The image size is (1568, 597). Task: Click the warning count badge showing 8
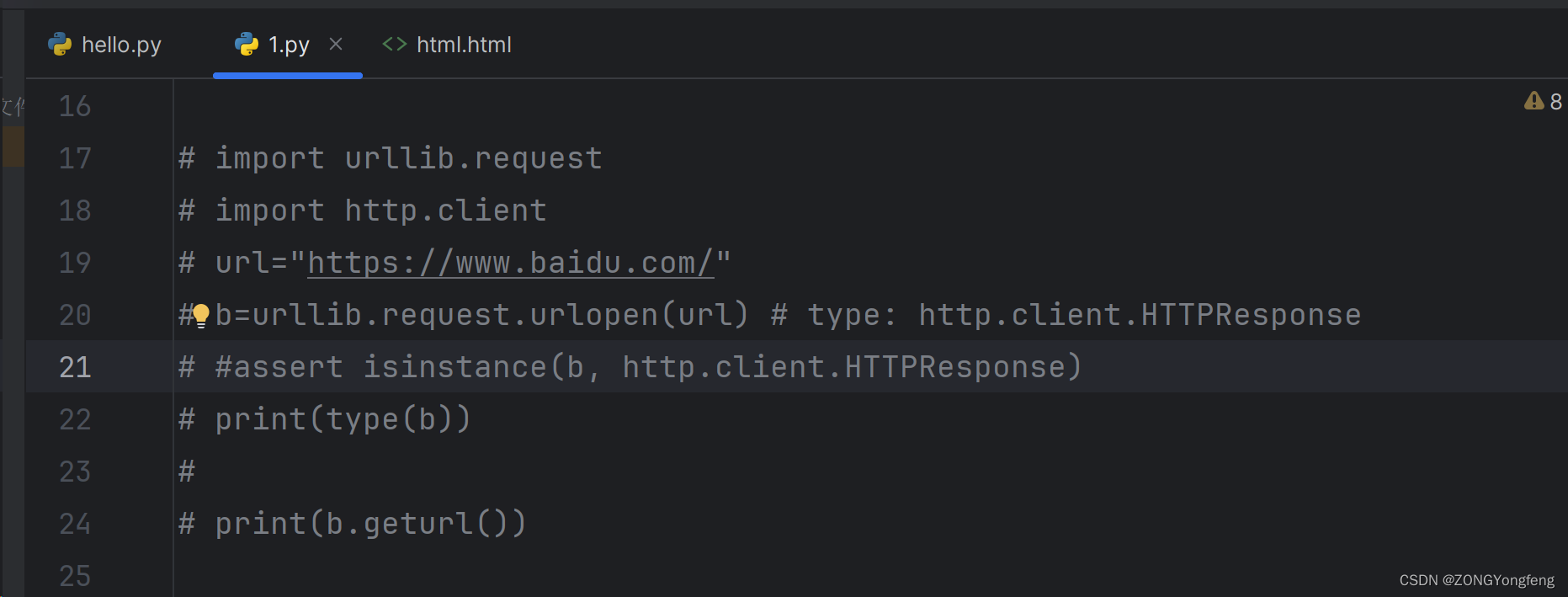pos(1555,101)
